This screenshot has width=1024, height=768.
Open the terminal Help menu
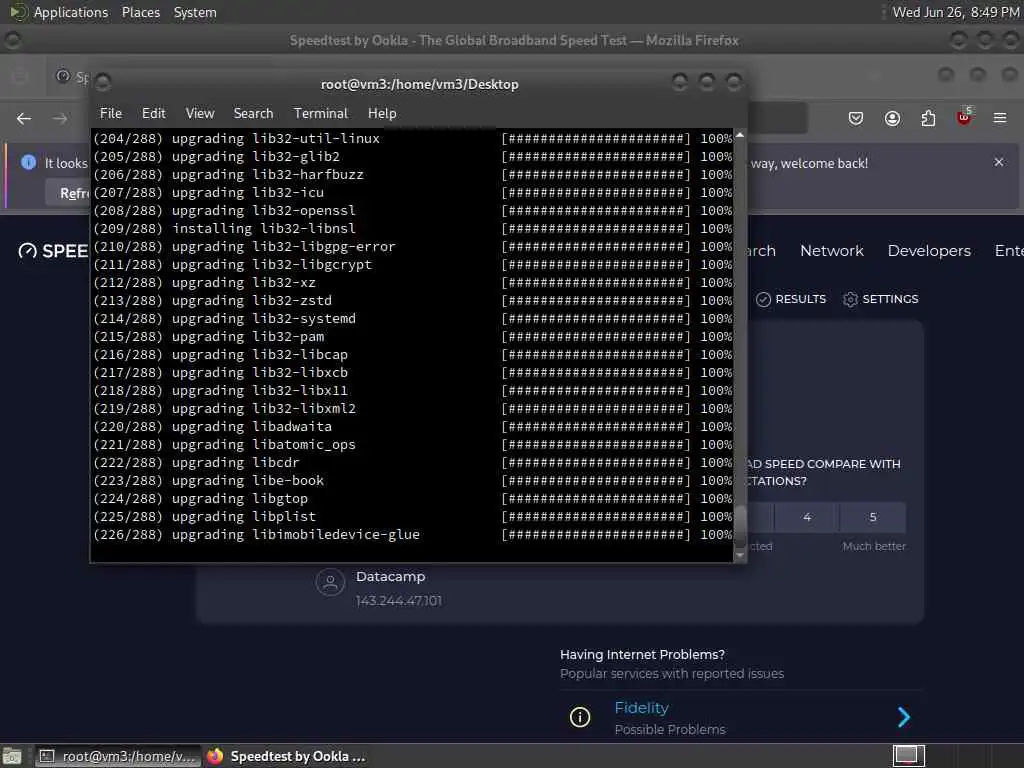pos(382,114)
